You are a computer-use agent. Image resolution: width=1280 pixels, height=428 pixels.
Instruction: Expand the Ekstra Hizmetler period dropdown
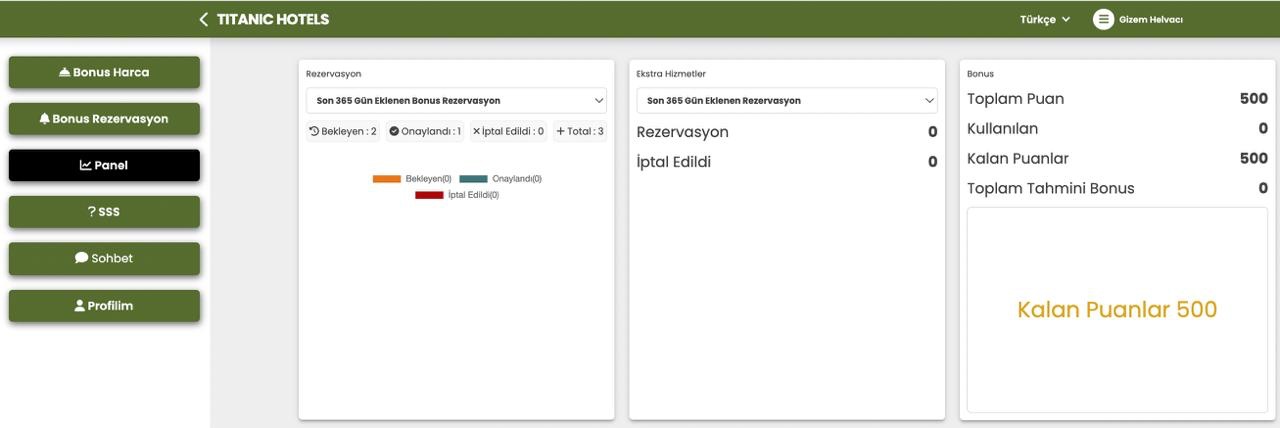click(x=786, y=100)
